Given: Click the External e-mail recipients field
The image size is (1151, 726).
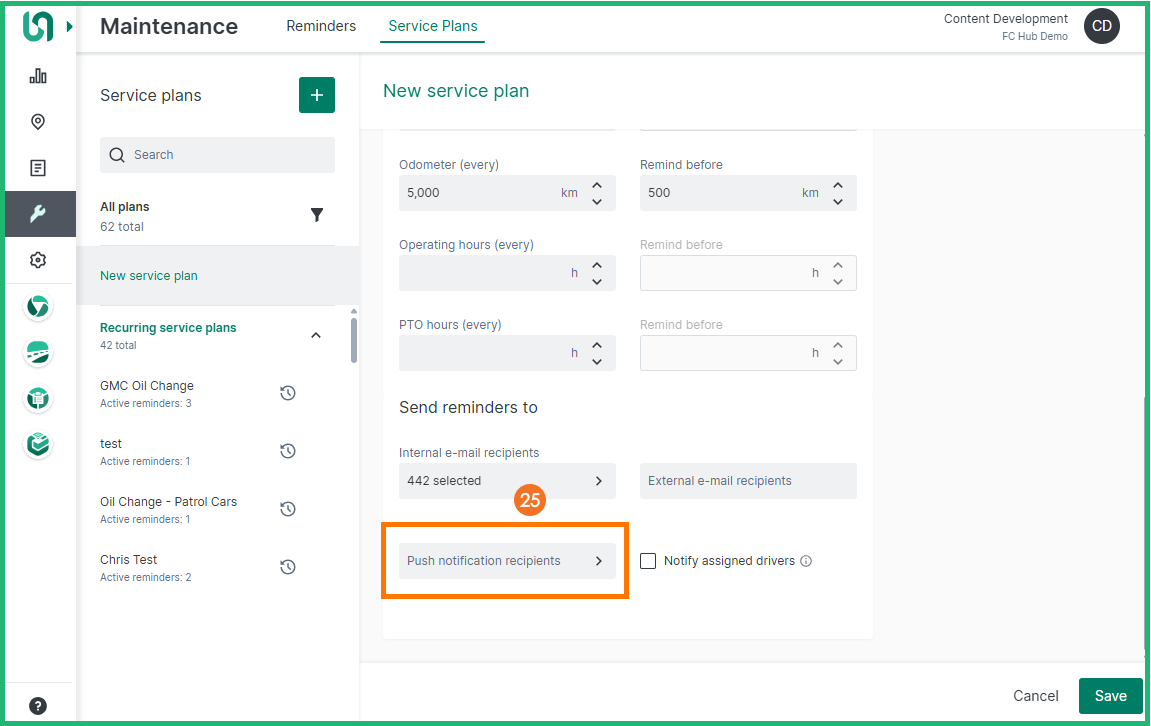Looking at the screenshot, I should (748, 481).
